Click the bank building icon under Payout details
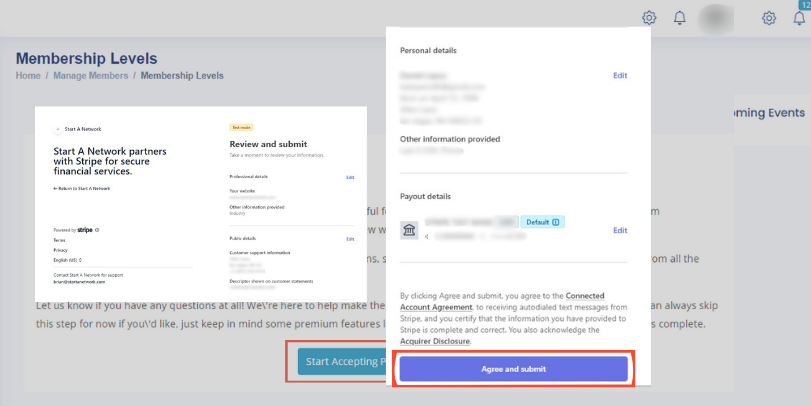This screenshot has width=811, height=406. tap(410, 231)
